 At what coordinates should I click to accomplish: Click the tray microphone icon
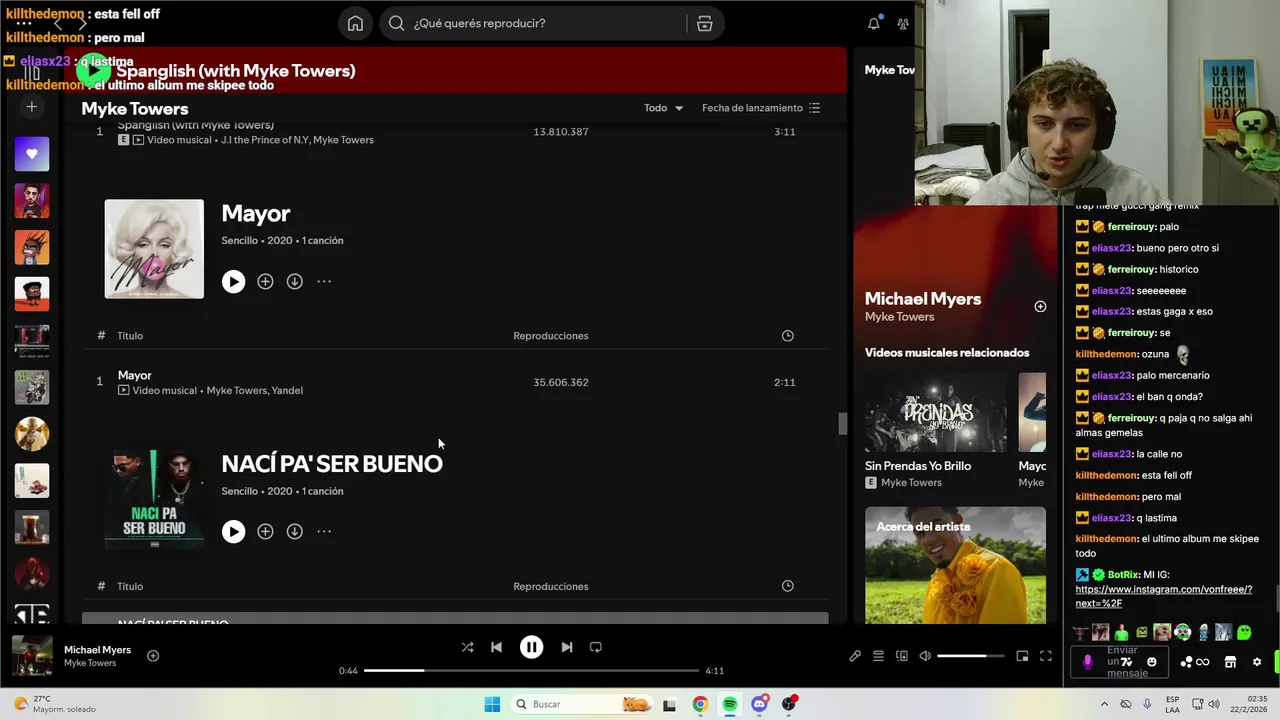[1147, 704]
